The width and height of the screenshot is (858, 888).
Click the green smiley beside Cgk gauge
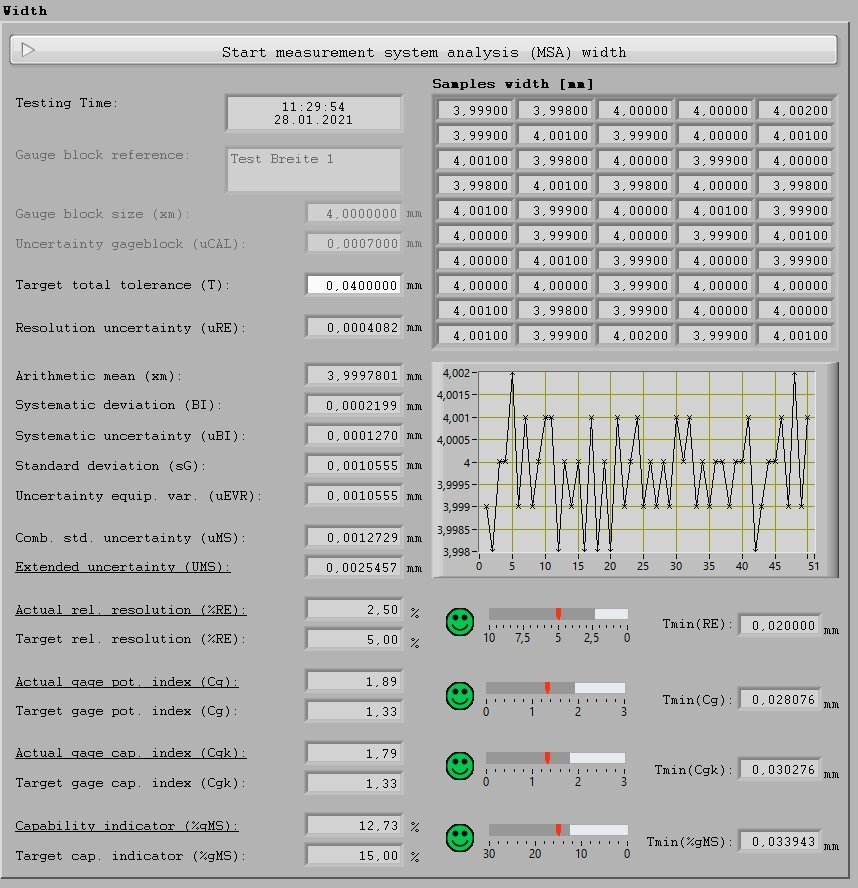click(460, 767)
